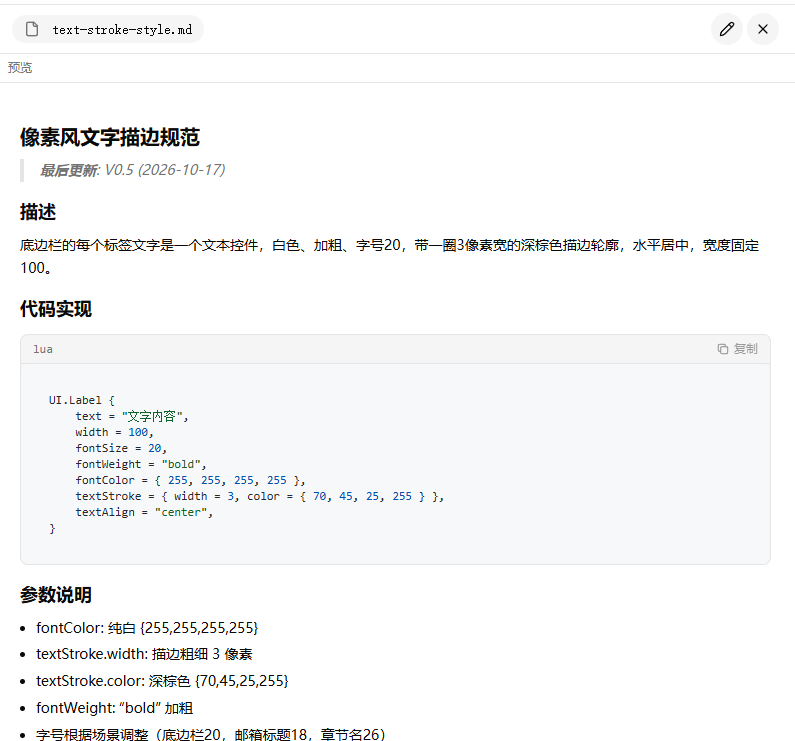Click the description paragraph starting 底边栏的每个标签
The height and width of the screenshot is (741, 795).
tap(389, 257)
